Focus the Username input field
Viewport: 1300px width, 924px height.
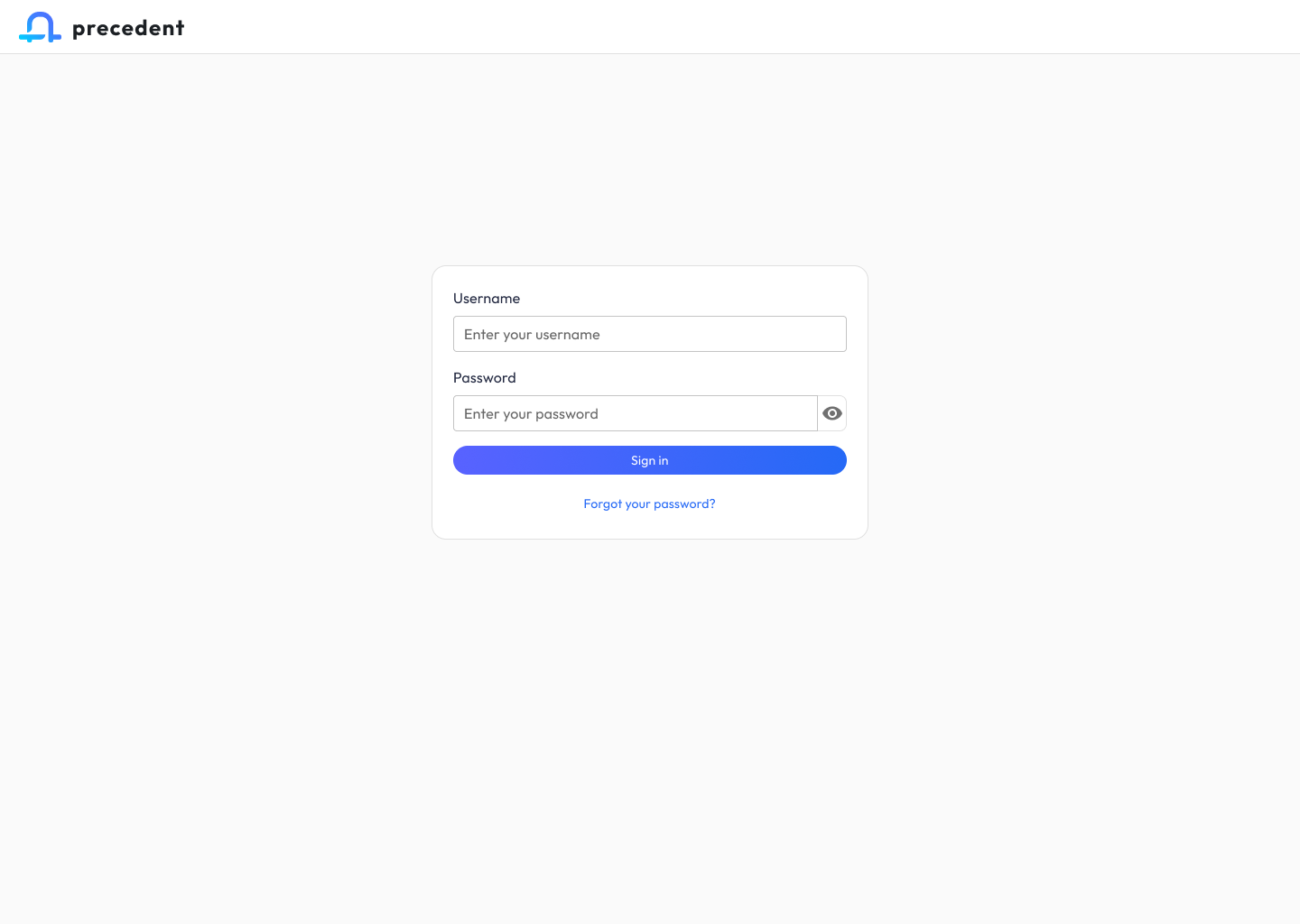pyautogui.click(x=649, y=334)
